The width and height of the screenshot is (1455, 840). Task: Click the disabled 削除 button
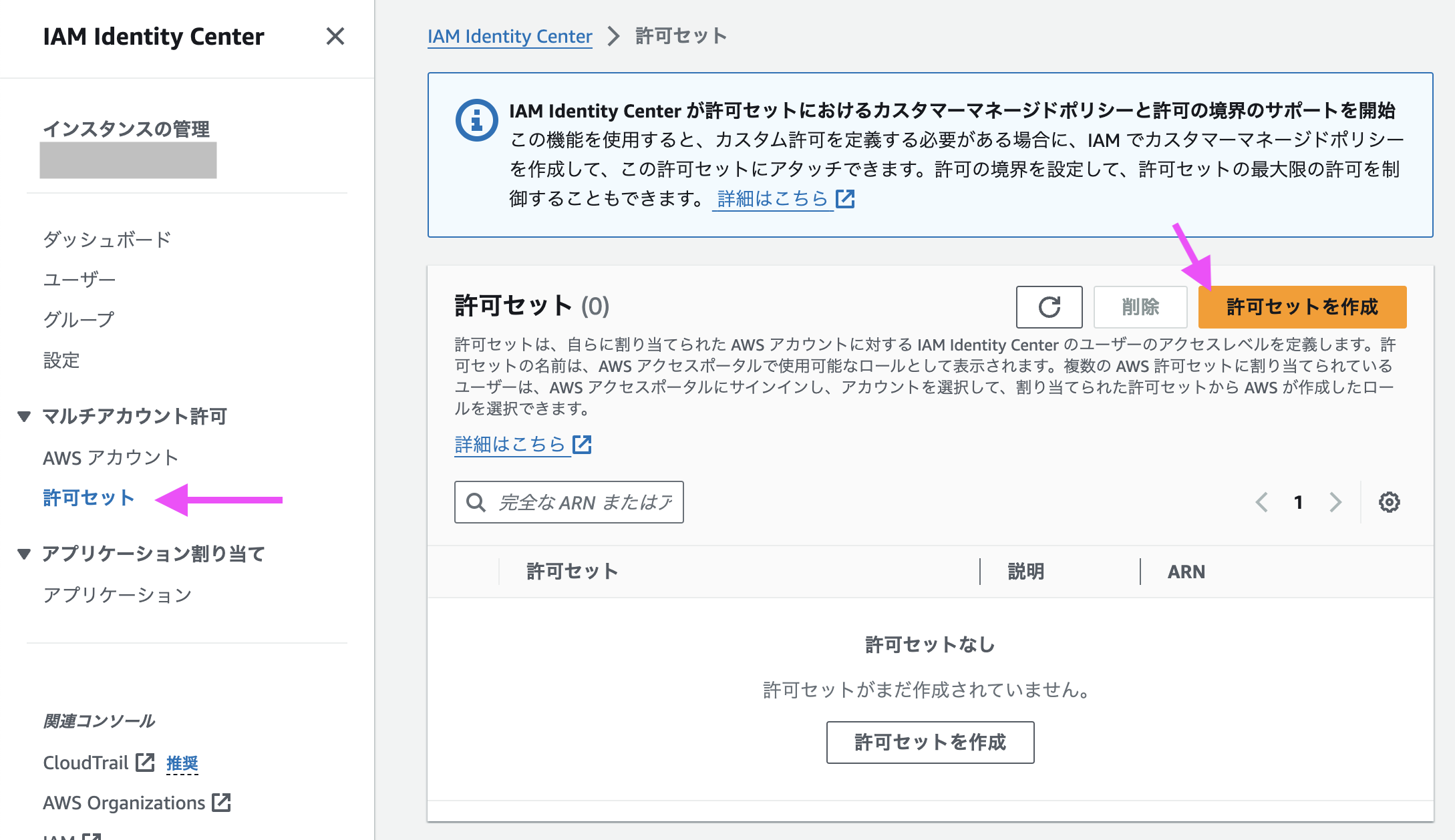point(1140,307)
